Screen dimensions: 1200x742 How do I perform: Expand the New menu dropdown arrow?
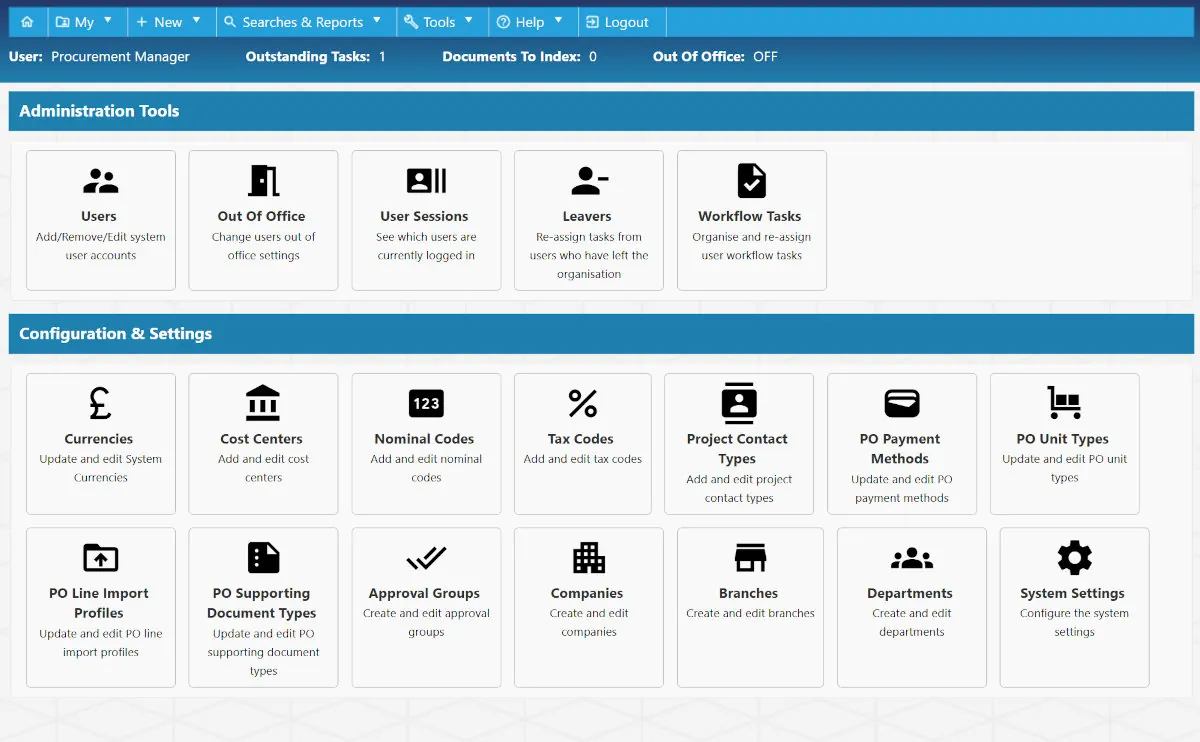point(196,19)
